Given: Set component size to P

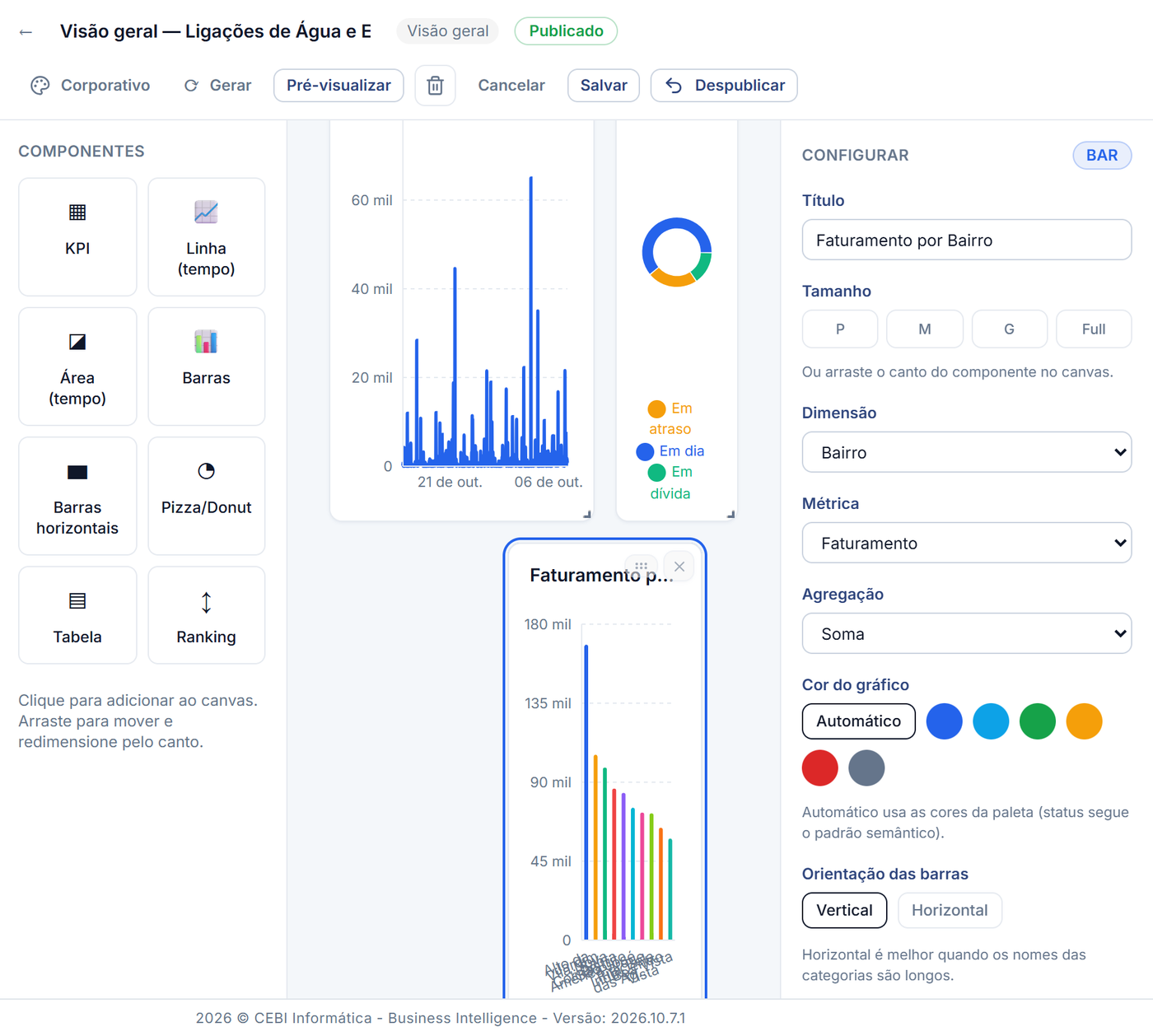Looking at the screenshot, I should point(840,329).
